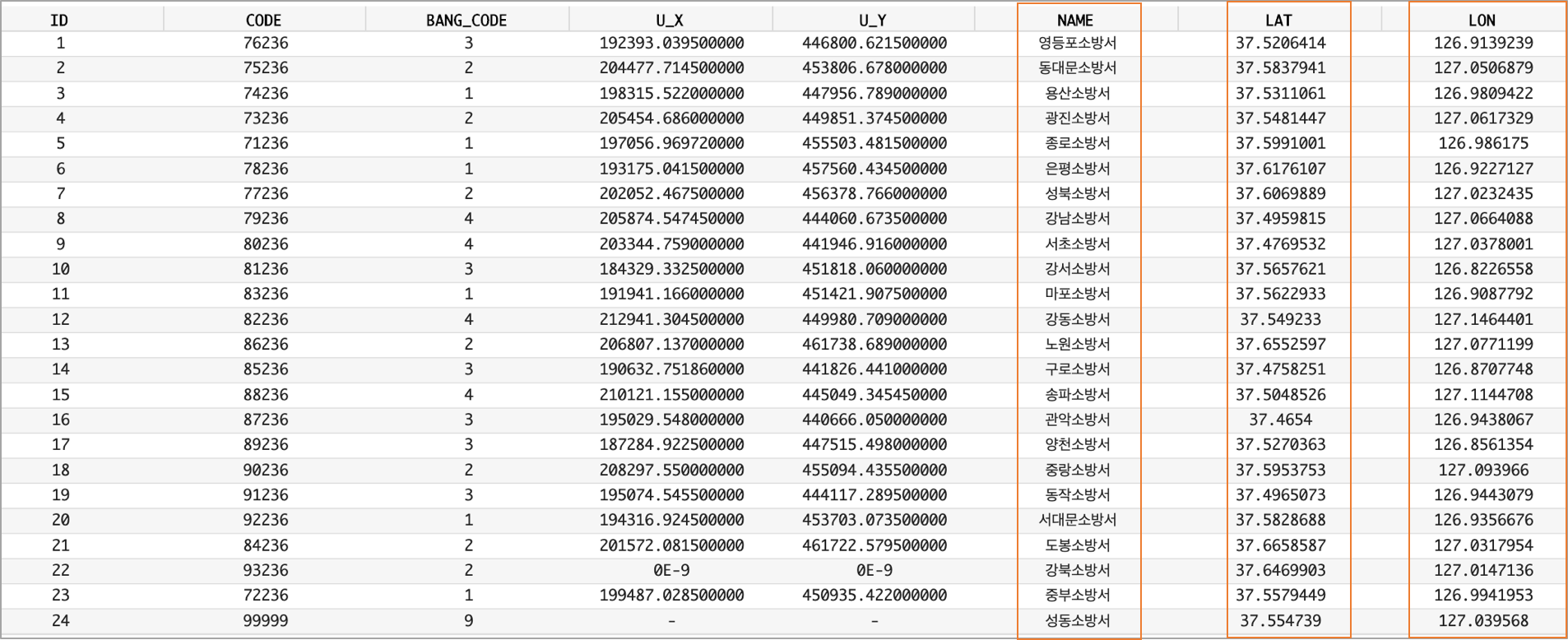1568x640 pixels.
Task: Click the CODE cell 76236
Action: coord(266,43)
